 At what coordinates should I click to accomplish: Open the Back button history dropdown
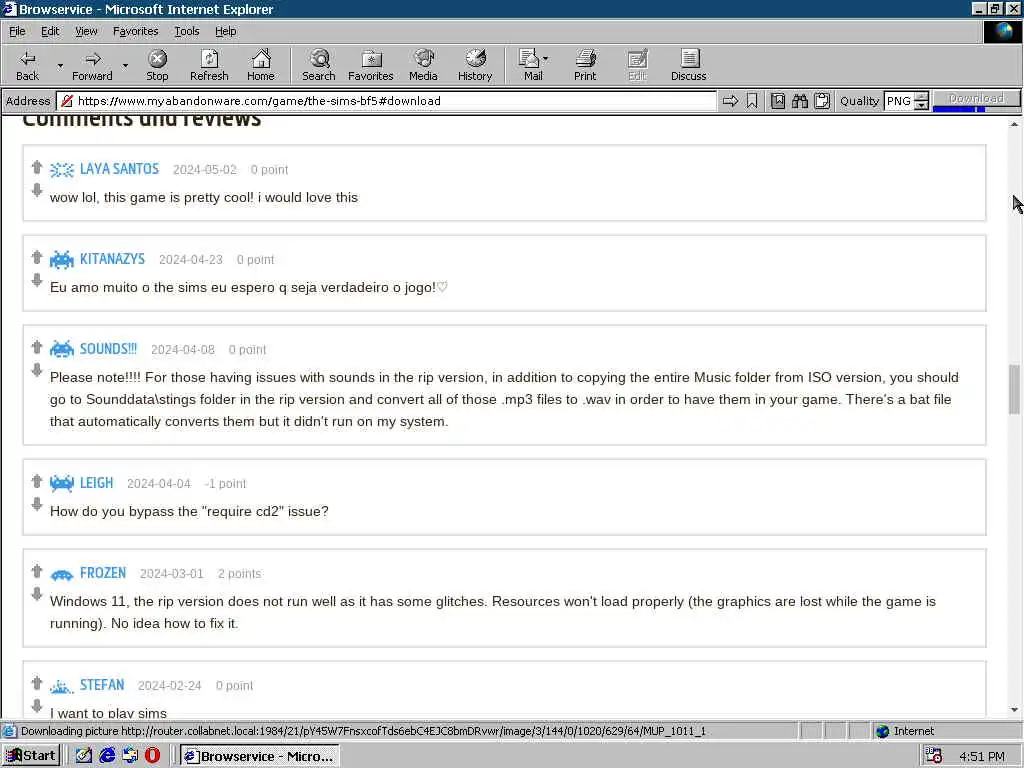[60, 65]
